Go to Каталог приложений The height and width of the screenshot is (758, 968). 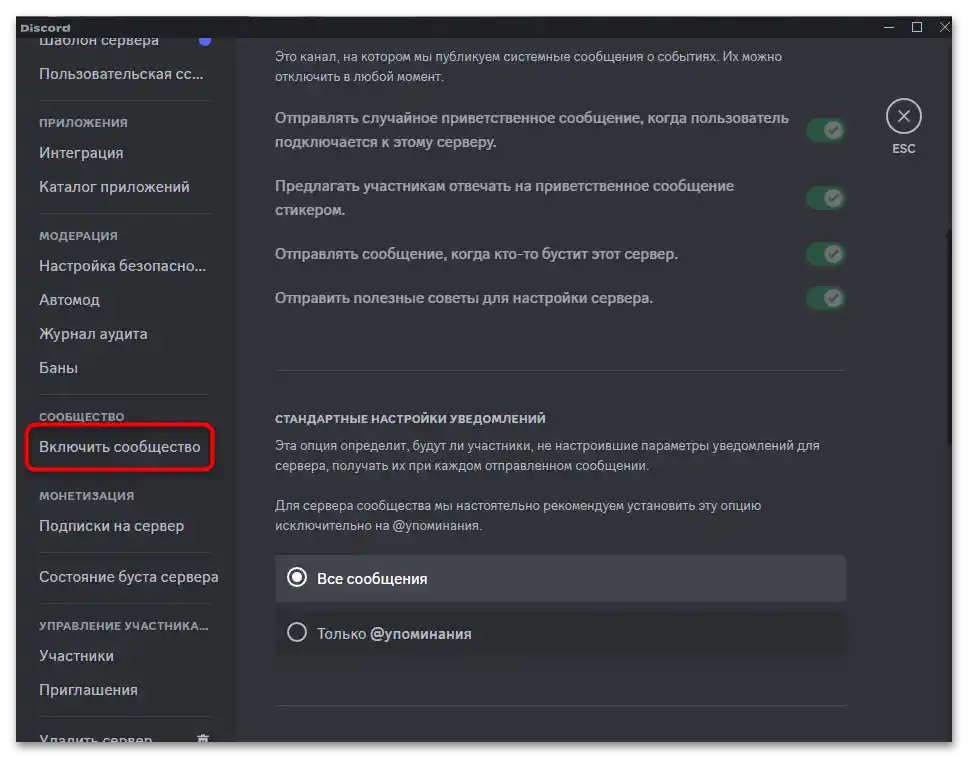[x=114, y=187]
